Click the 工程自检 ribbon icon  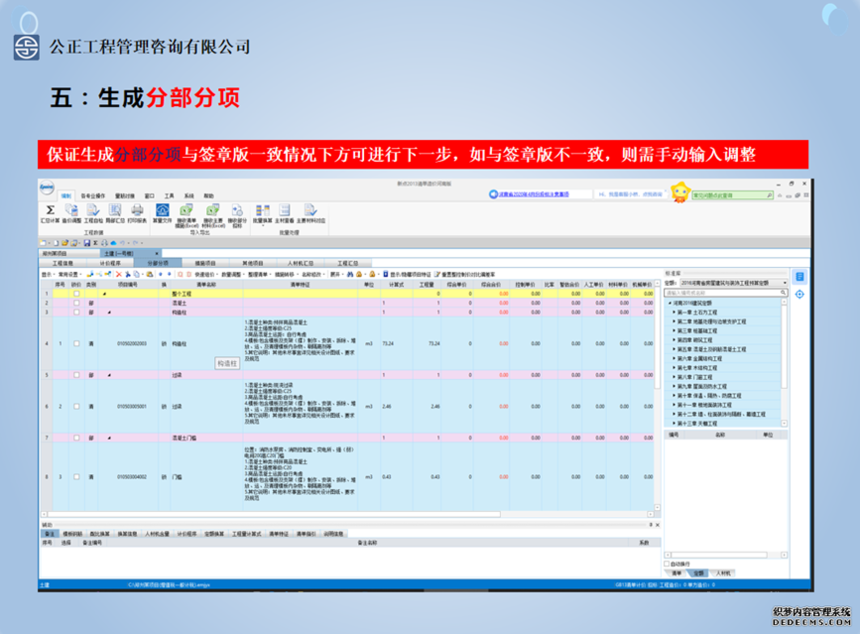[92, 210]
